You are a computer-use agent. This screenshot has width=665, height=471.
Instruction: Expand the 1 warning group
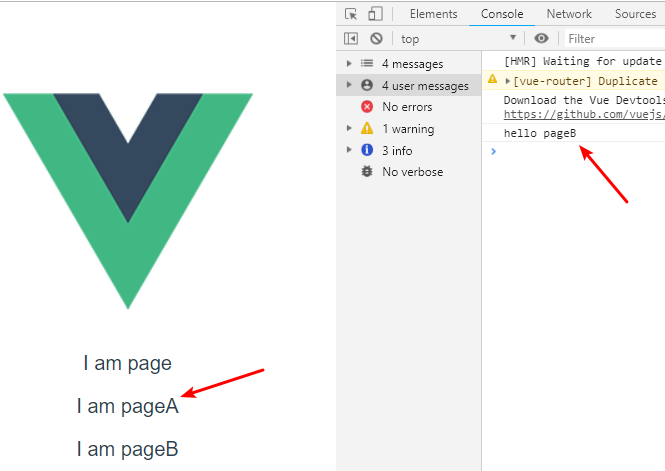pos(349,128)
